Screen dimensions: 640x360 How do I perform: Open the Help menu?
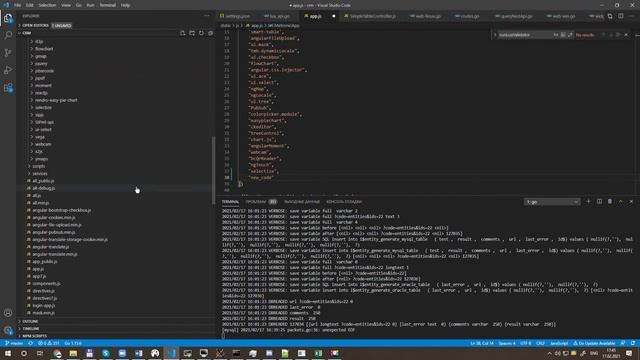coord(125,5)
